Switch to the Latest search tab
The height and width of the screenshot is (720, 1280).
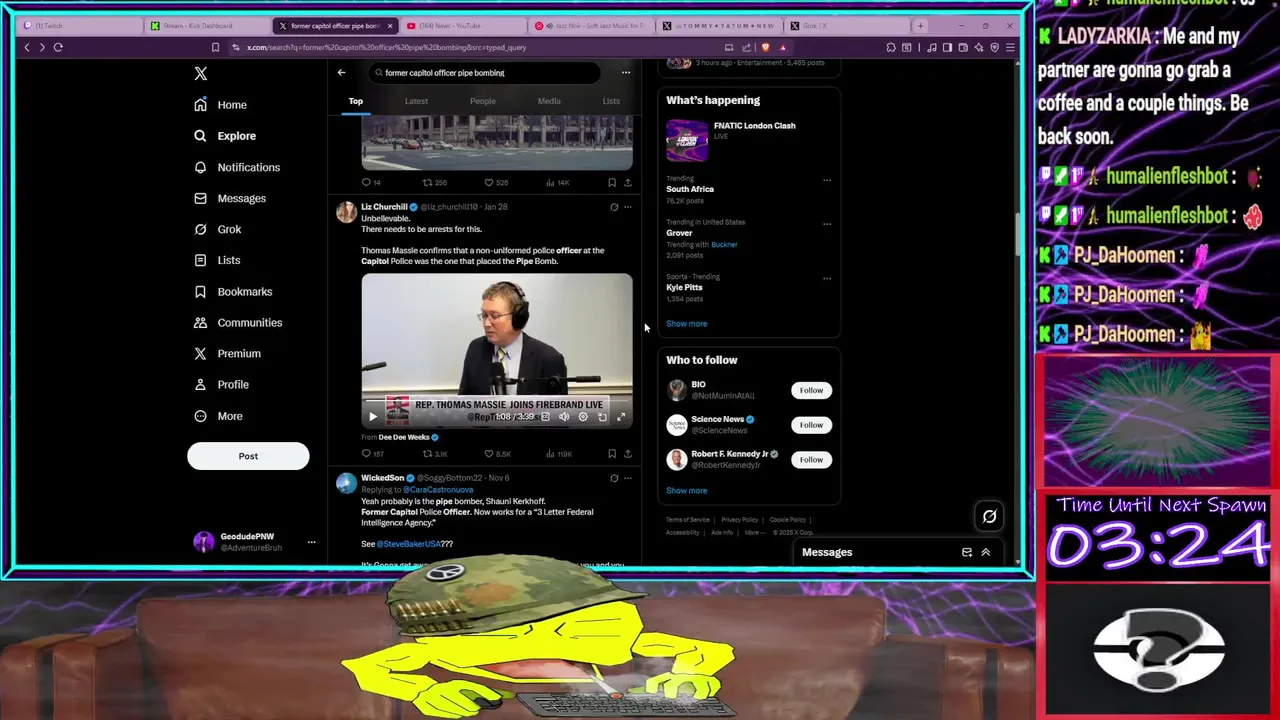tap(416, 101)
